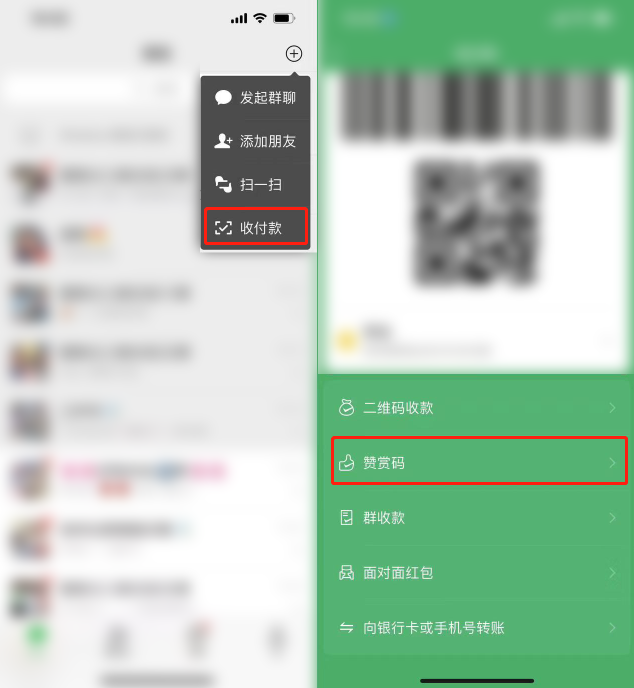Tap the plus icon at top right
634x688 pixels.
294,54
